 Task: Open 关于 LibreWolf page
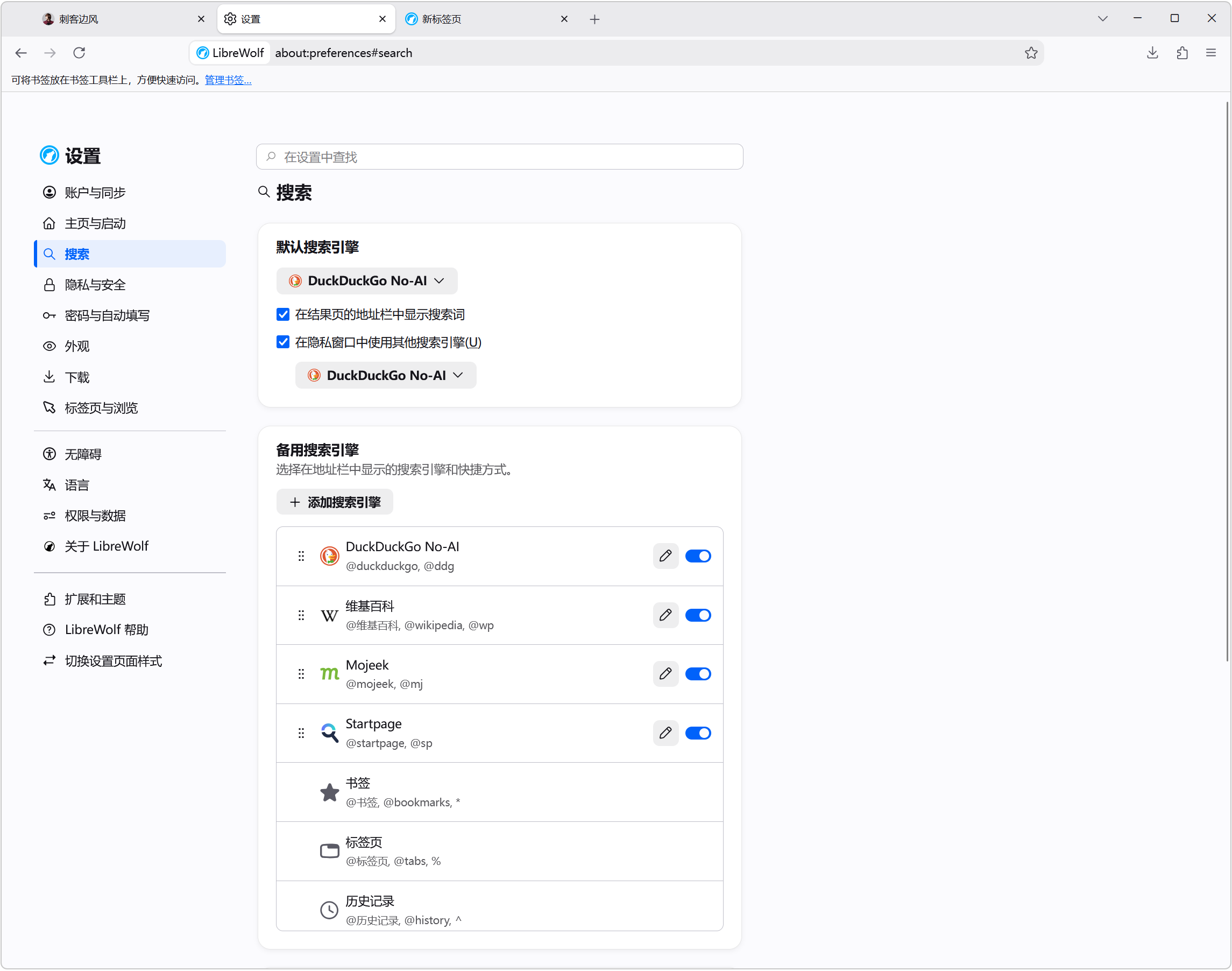tap(130, 546)
